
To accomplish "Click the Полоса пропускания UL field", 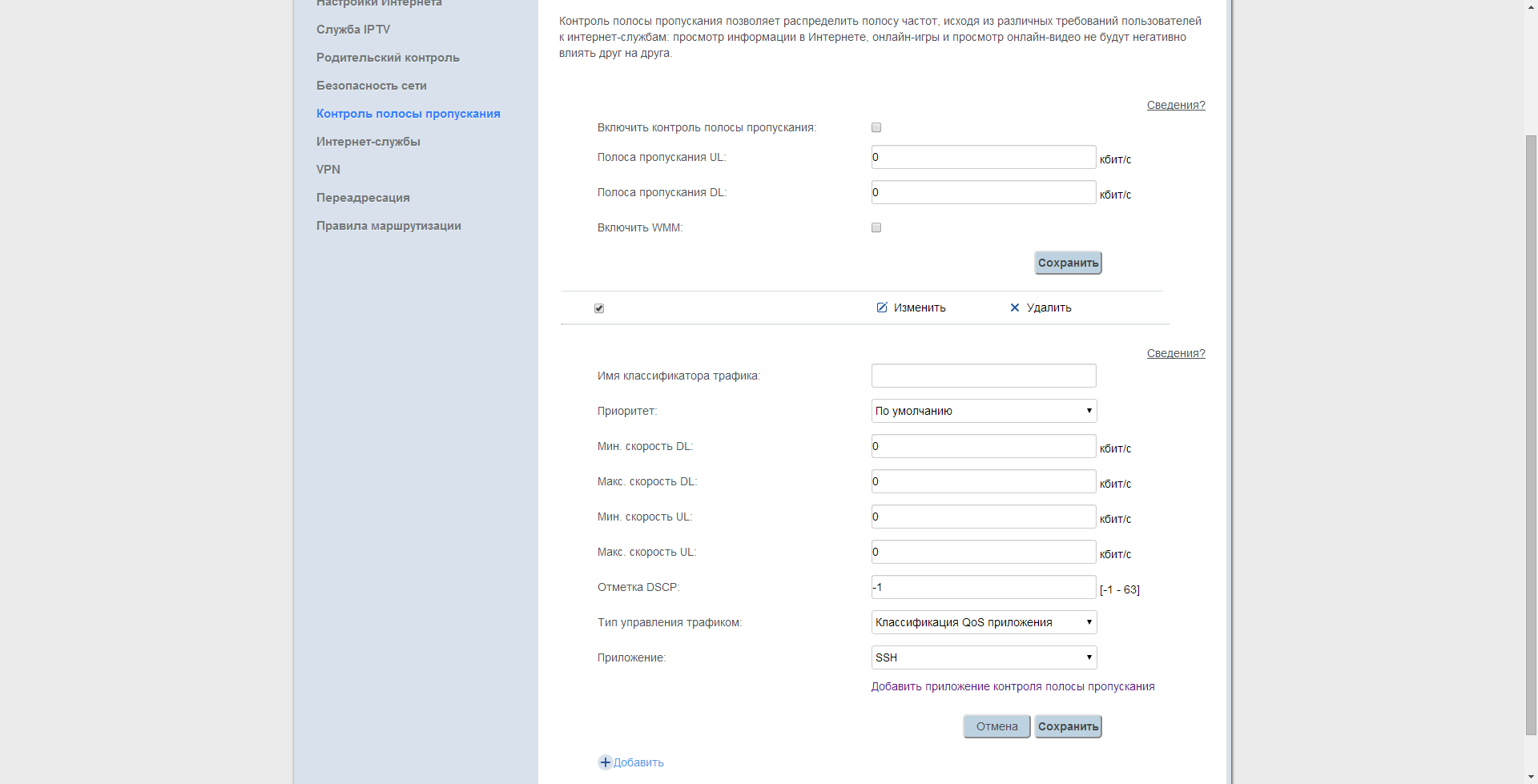I will point(984,157).
